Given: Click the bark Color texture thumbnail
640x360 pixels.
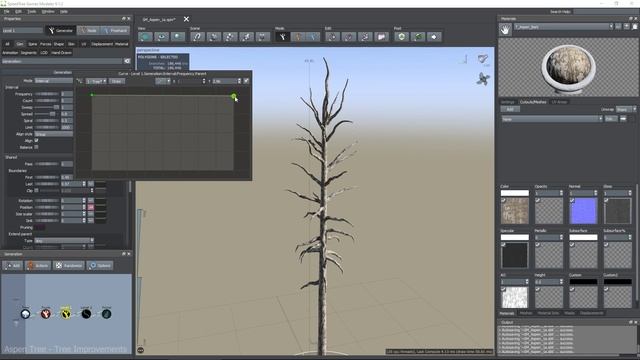Looking at the screenshot, I should tap(515, 211).
